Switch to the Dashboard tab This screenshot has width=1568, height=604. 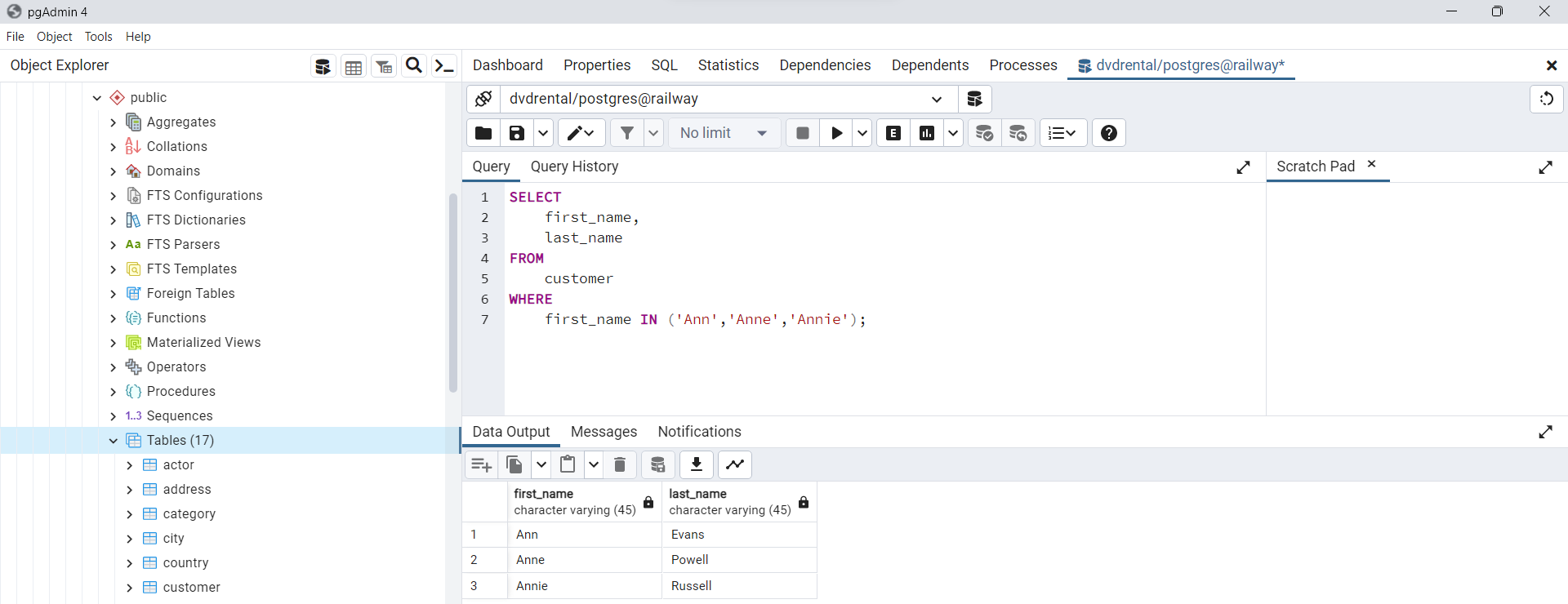tap(508, 65)
